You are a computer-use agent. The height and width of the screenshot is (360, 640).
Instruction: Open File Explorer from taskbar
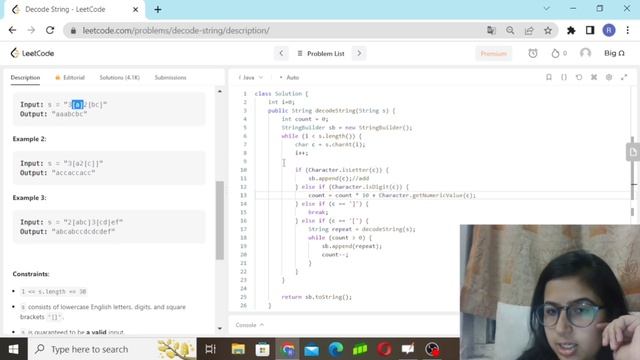tap(238, 349)
